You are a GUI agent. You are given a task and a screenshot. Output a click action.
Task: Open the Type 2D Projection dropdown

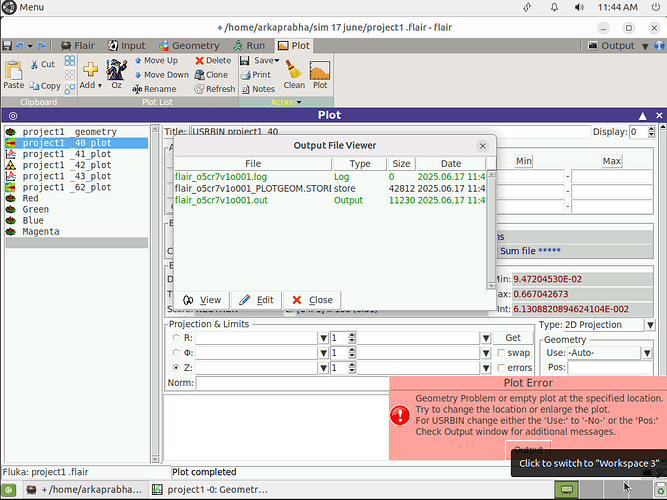pos(650,325)
